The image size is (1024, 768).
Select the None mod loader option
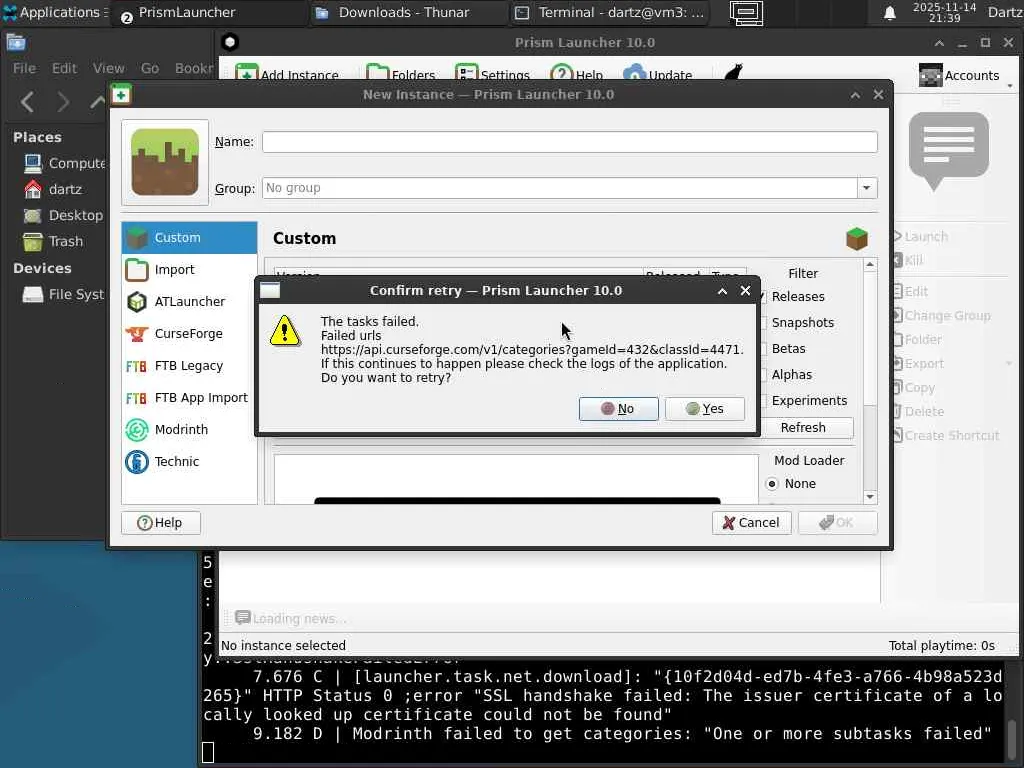pos(772,484)
